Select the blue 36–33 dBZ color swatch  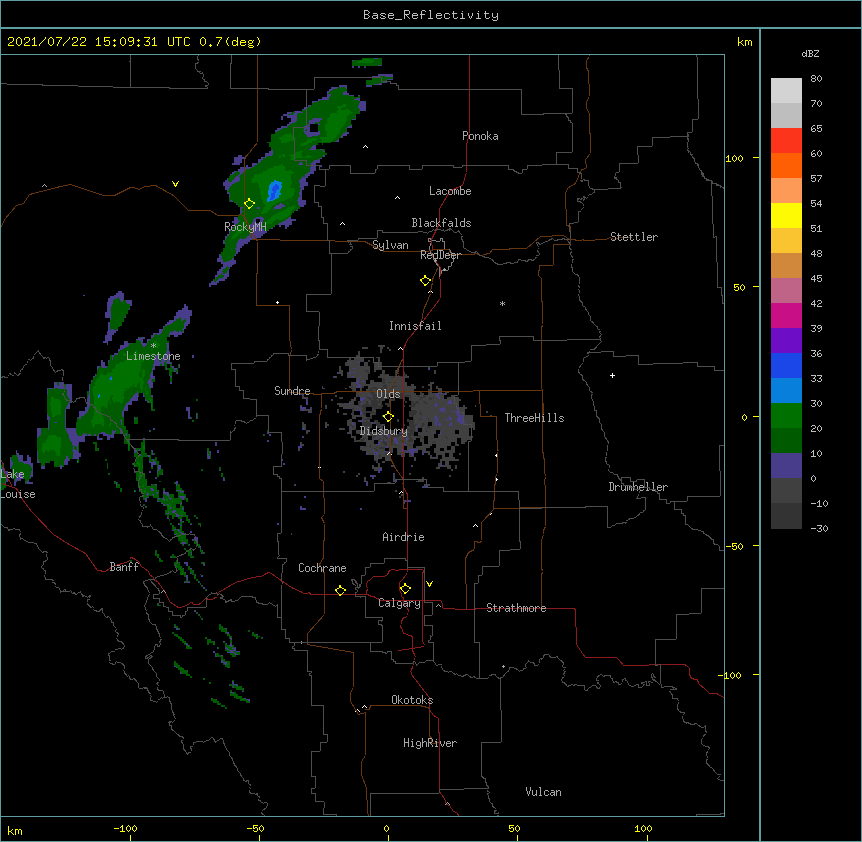tap(786, 365)
